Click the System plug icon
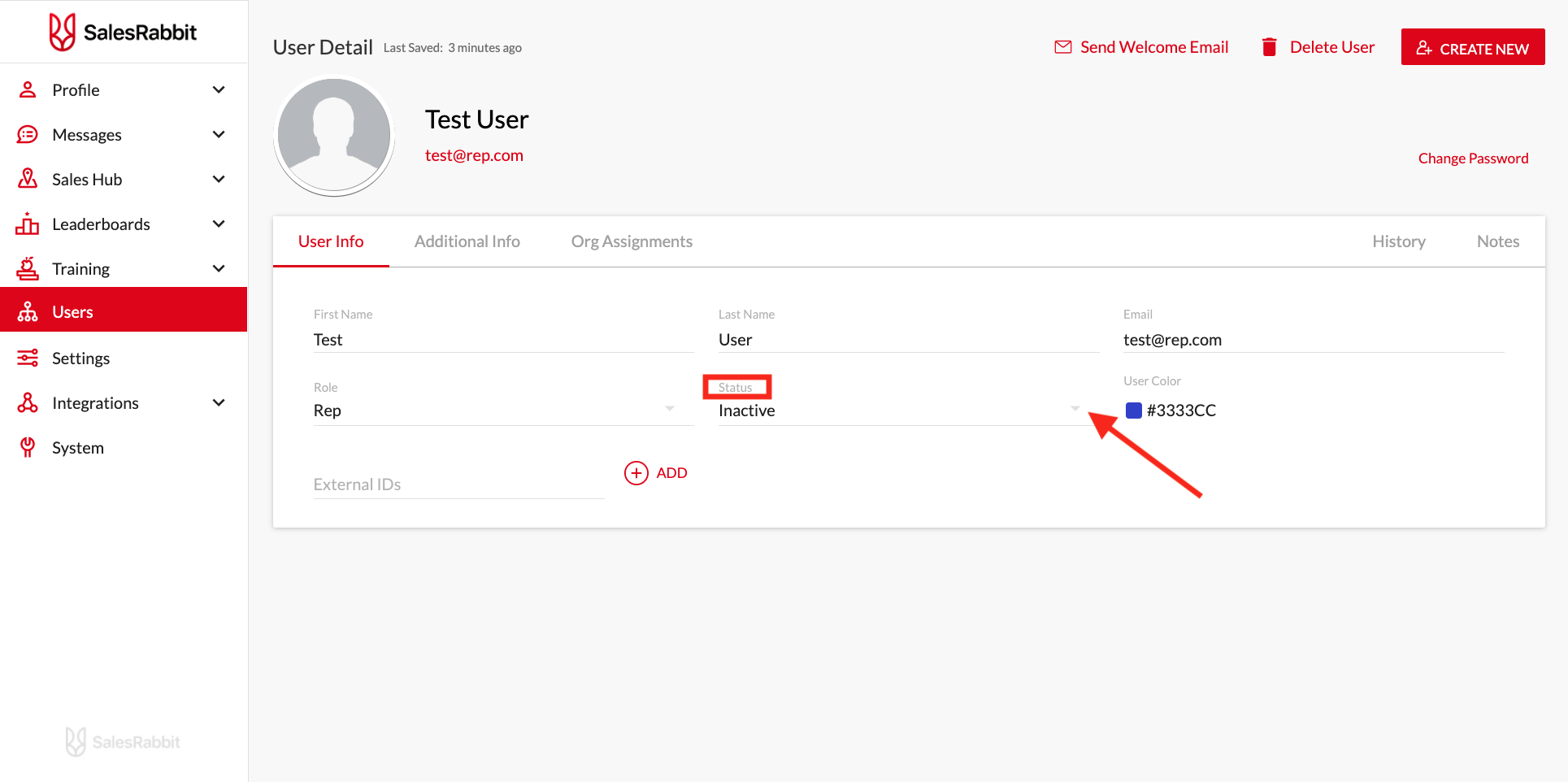 click(x=28, y=447)
